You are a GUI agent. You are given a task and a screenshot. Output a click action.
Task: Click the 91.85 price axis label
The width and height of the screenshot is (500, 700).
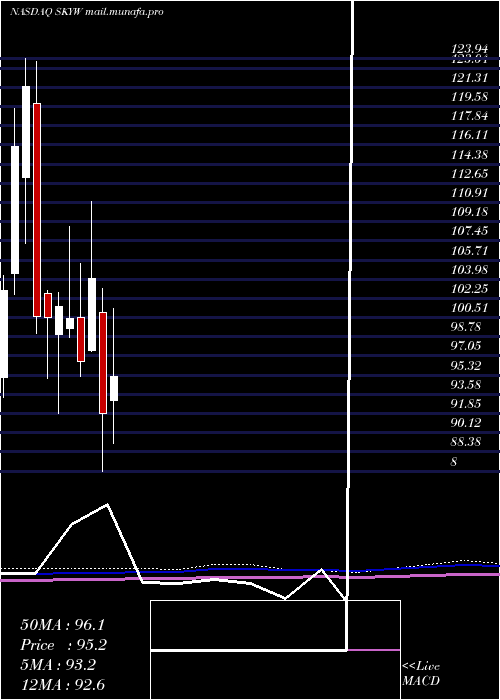(x=466, y=404)
